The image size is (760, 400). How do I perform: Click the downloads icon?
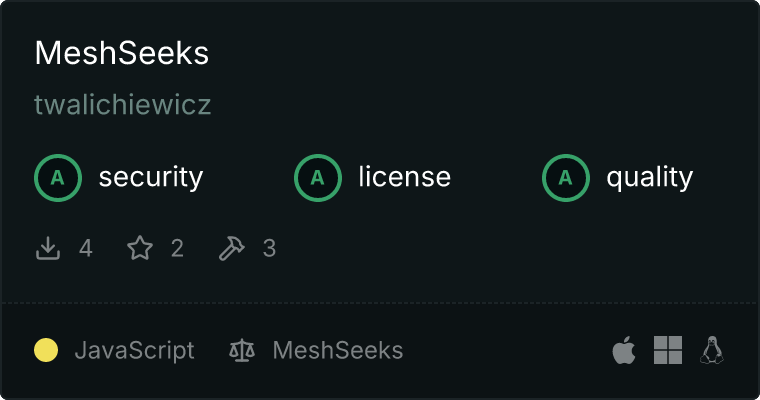click(48, 248)
